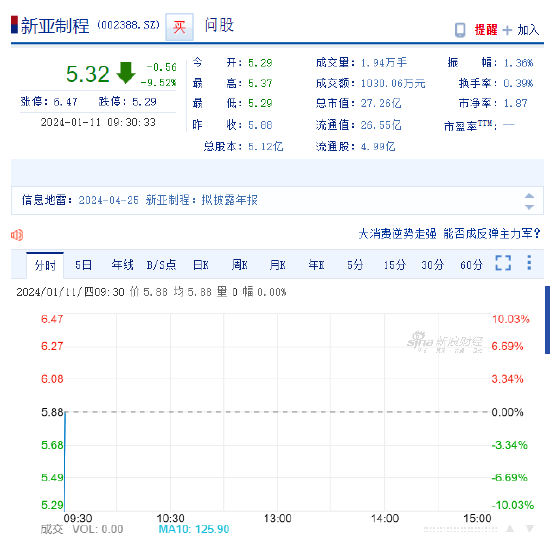The image size is (550, 535).
Task: Switch to the 5日 chart tab
Action: [x=83, y=265]
